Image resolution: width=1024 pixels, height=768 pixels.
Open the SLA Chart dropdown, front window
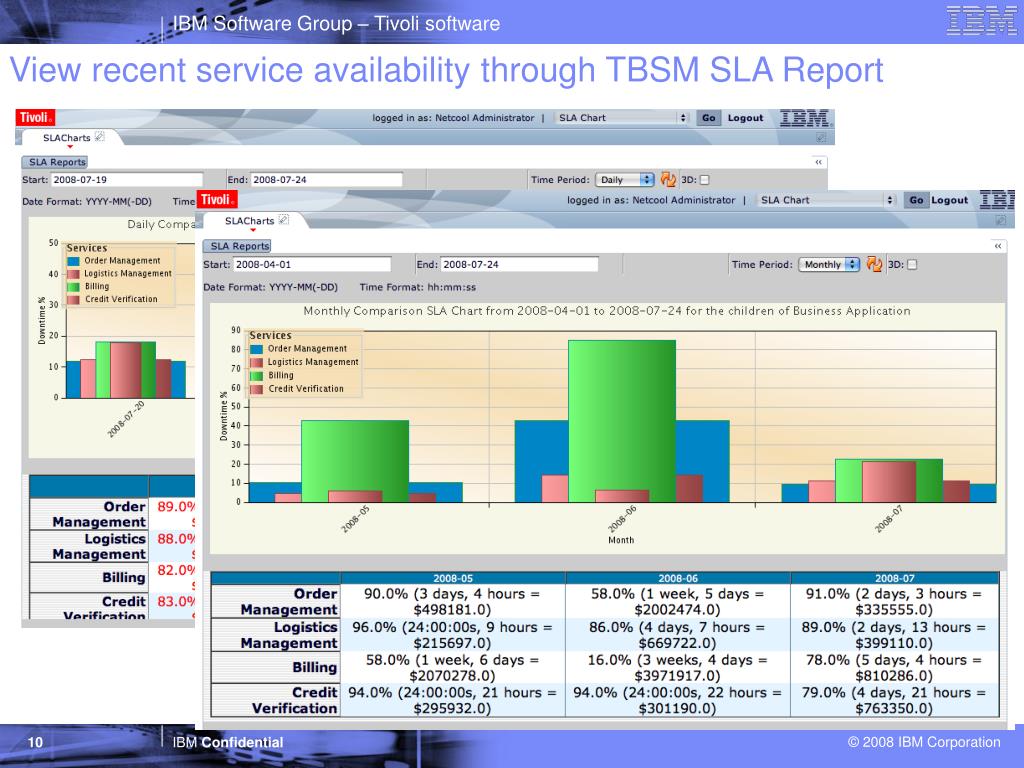(825, 200)
